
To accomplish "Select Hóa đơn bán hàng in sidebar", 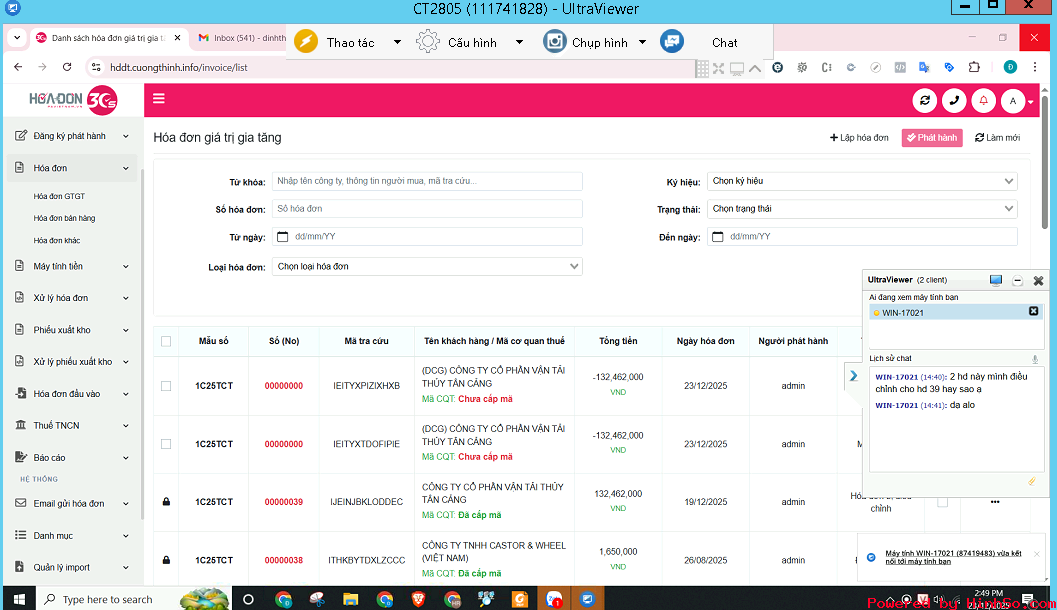I will coord(64,218).
